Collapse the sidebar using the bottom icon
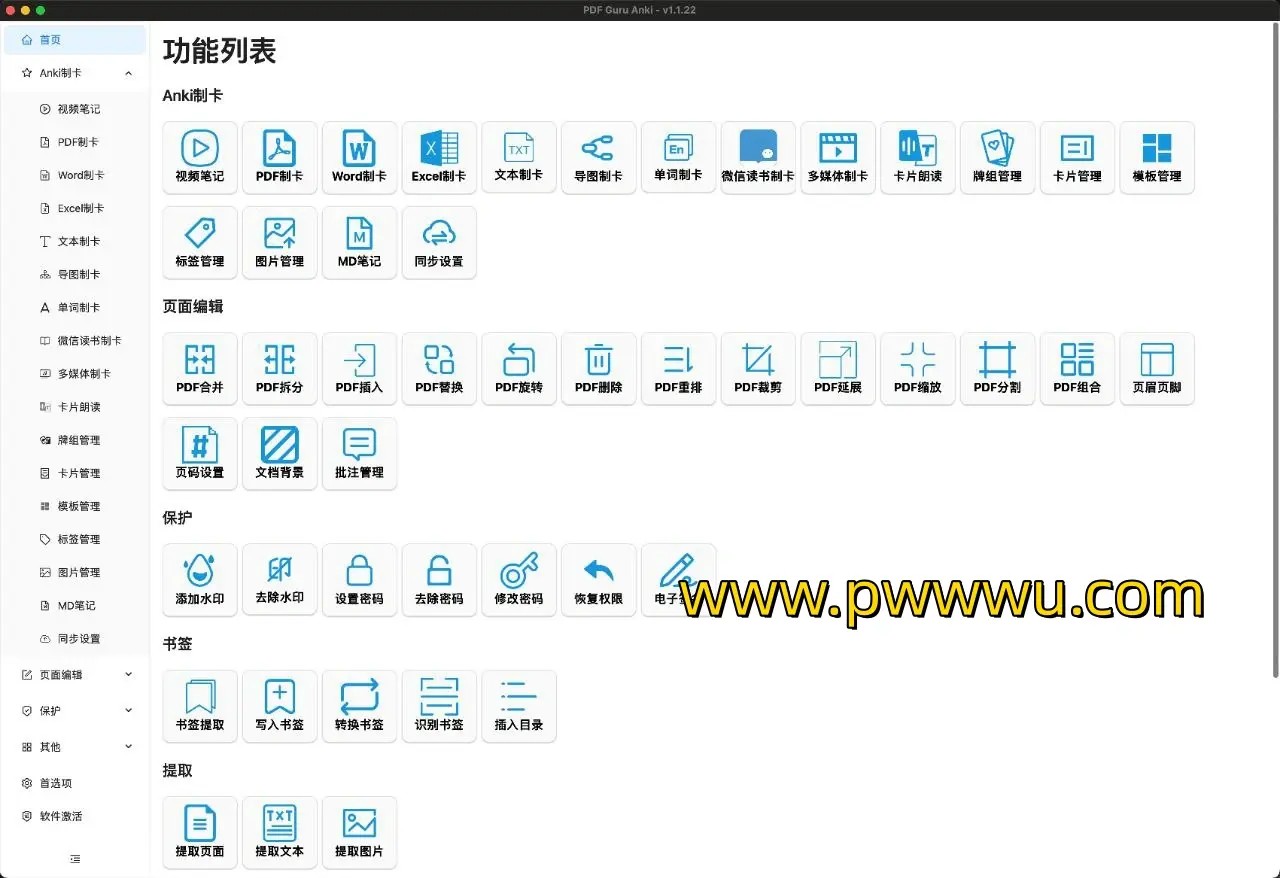The image size is (1280, 878). point(75,858)
